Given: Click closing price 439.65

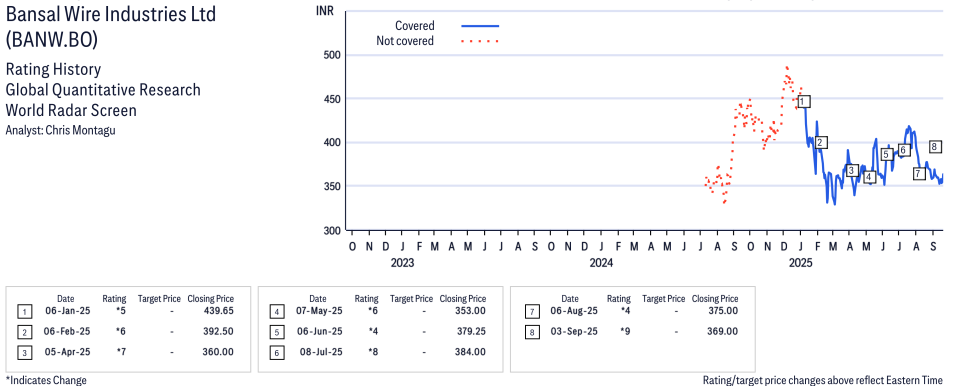Looking at the screenshot, I should coord(218,311).
